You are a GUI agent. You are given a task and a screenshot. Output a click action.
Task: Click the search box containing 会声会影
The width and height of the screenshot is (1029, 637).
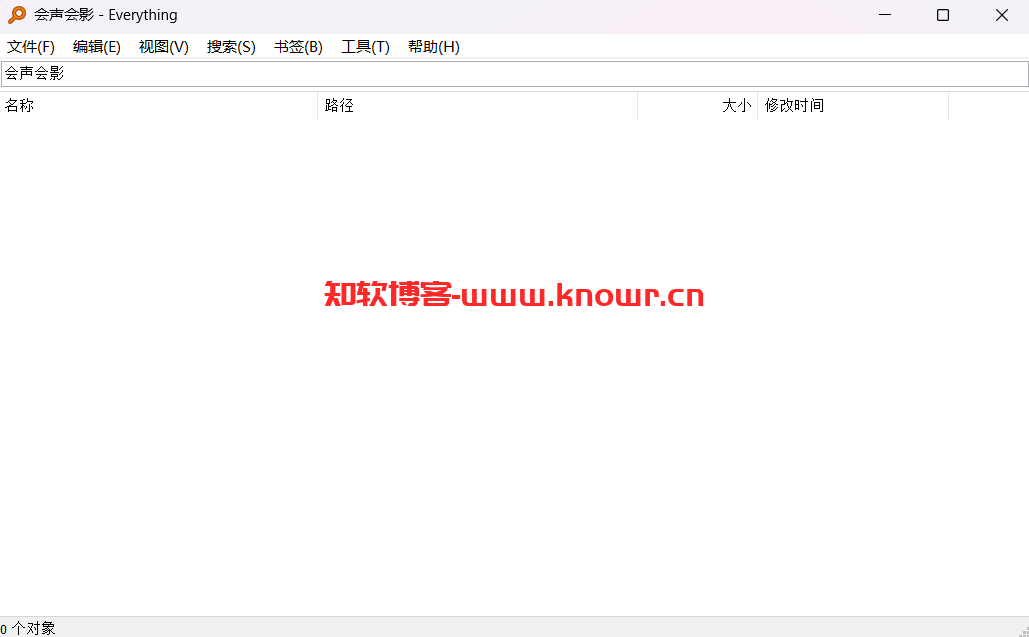tap(514, 73)
